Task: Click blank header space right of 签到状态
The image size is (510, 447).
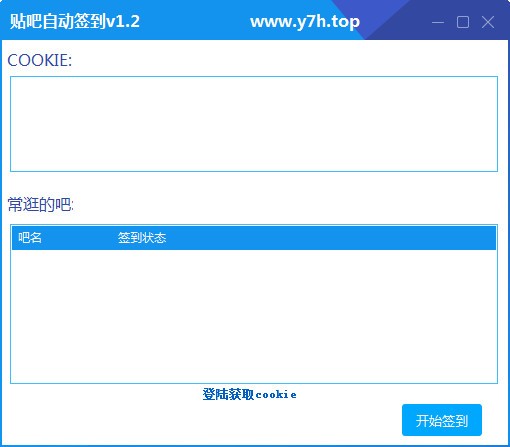Action: click(330, 238)
